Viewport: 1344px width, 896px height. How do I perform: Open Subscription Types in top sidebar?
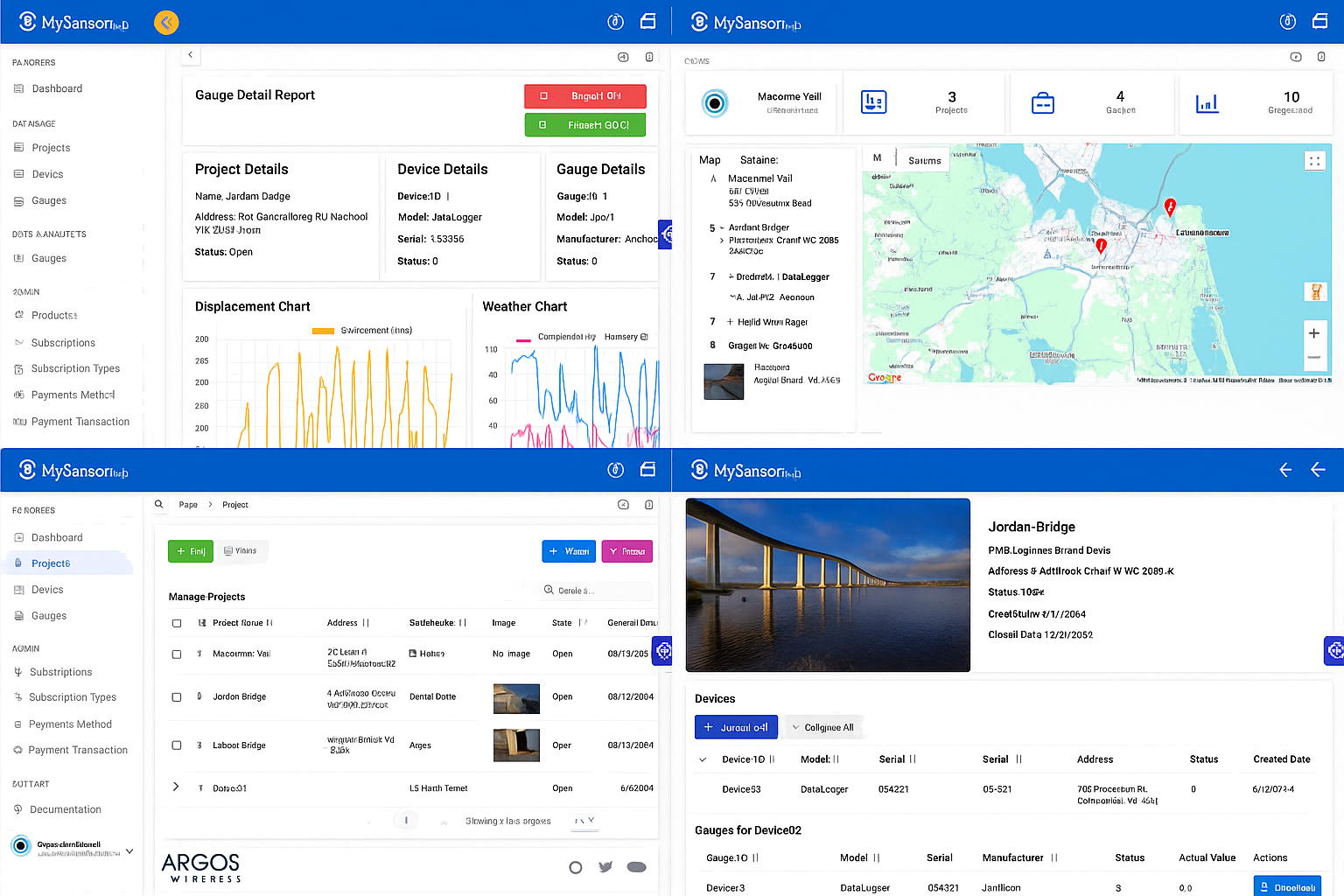point(75,368)
